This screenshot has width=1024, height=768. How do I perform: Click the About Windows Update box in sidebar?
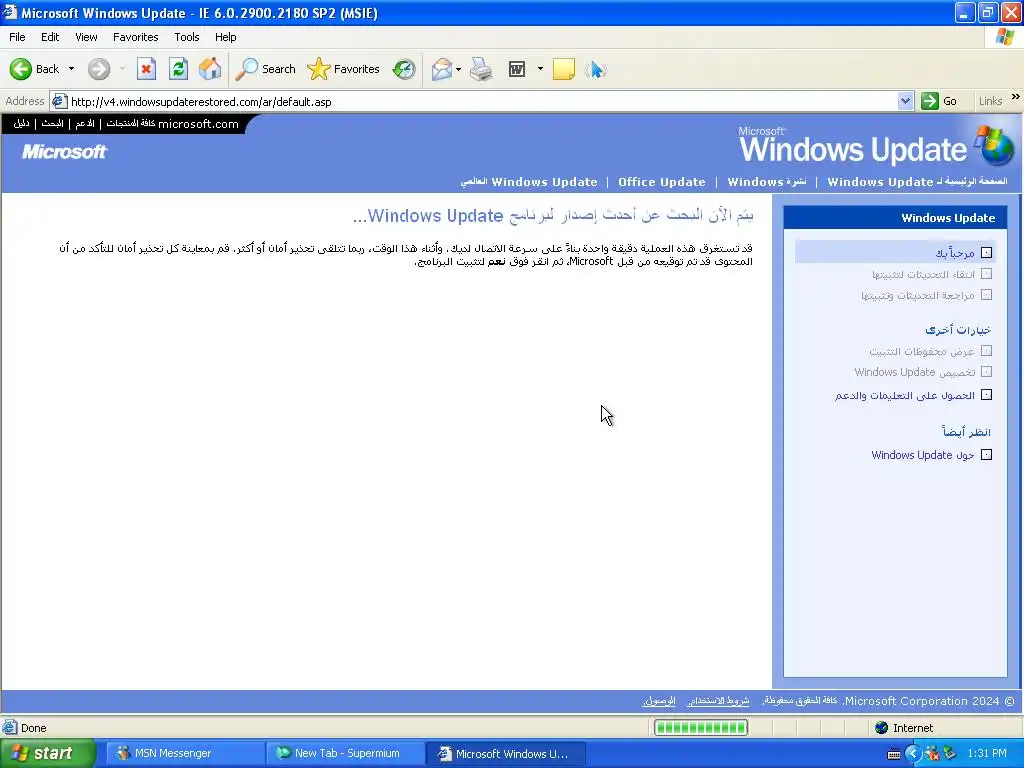tap(986, 455)
